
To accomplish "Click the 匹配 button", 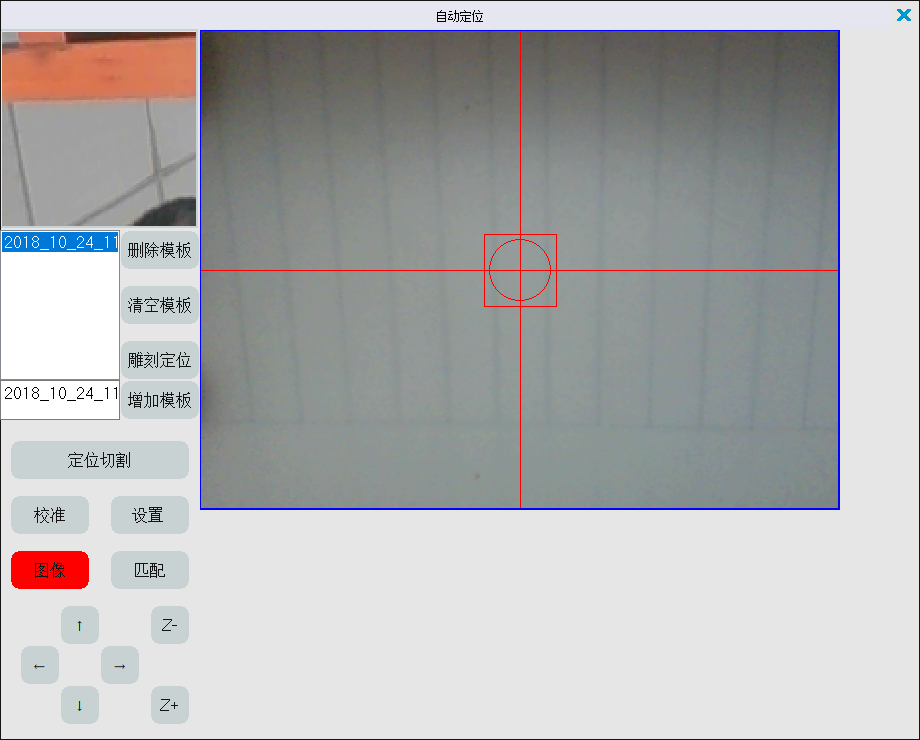I will [149, 570].
